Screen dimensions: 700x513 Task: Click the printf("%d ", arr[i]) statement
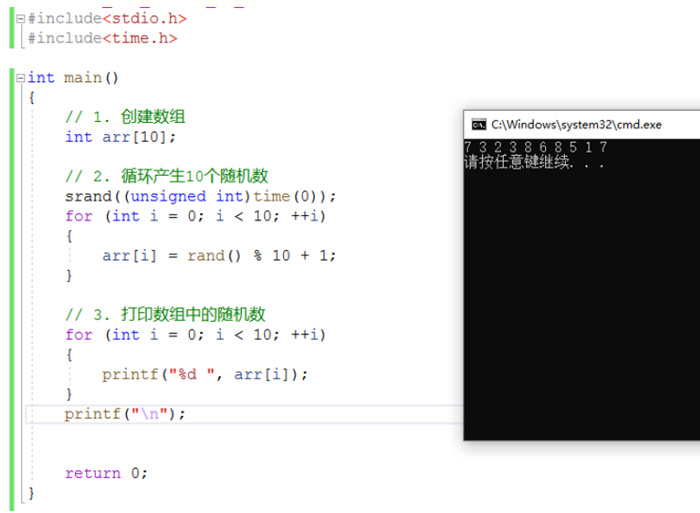(x=205, y=374)
